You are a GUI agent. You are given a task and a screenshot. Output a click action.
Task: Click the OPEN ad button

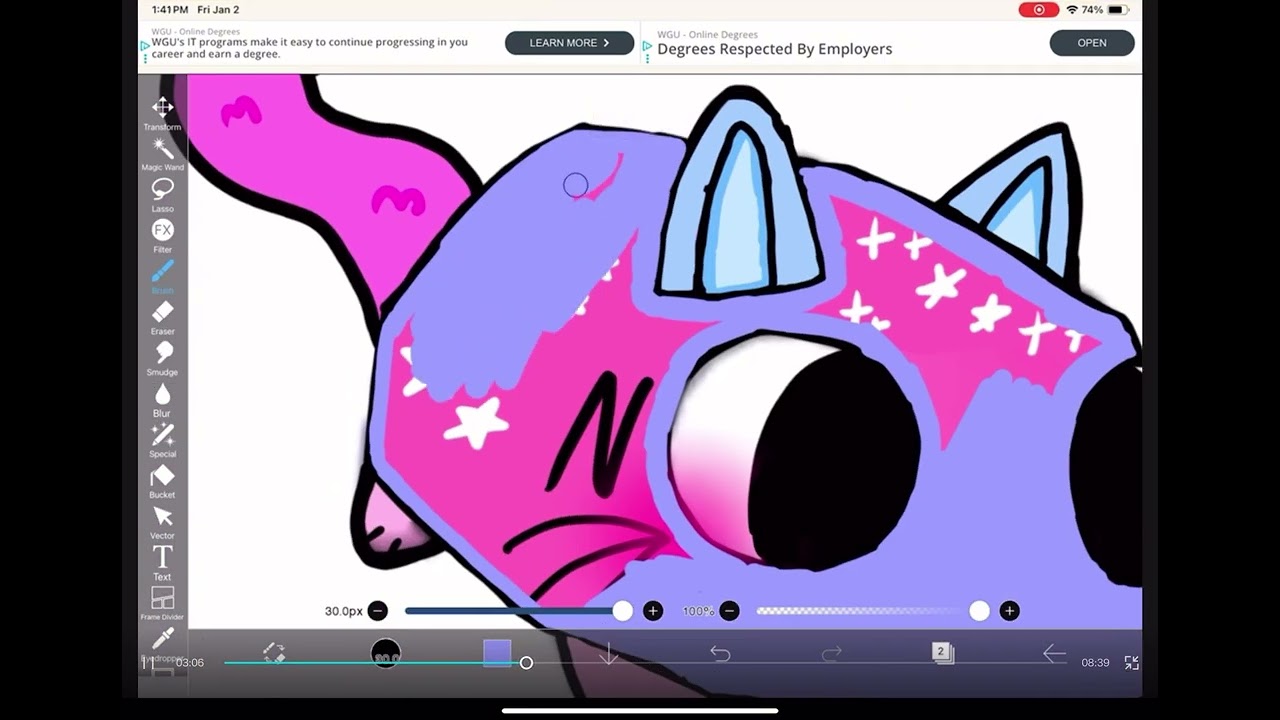click(x=1092, y=43)
